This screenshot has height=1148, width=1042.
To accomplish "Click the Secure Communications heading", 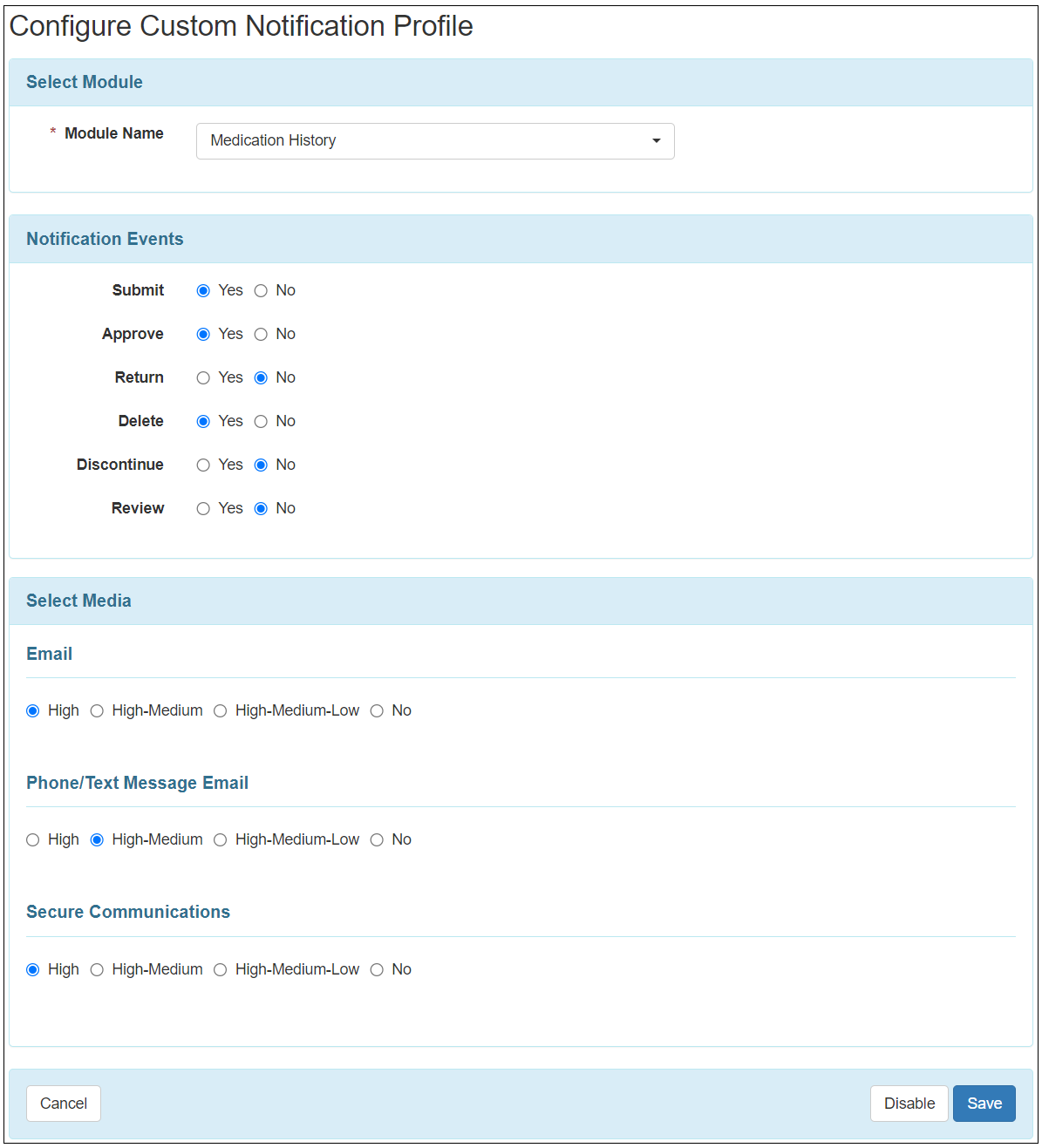I will [128, 912].
